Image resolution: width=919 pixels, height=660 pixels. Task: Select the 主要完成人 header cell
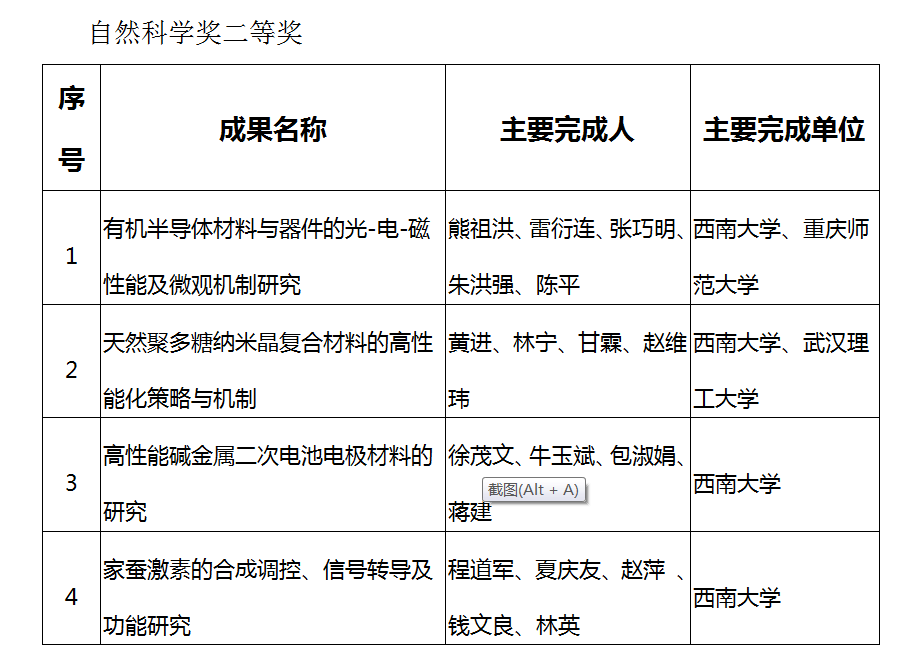(567, 129)
